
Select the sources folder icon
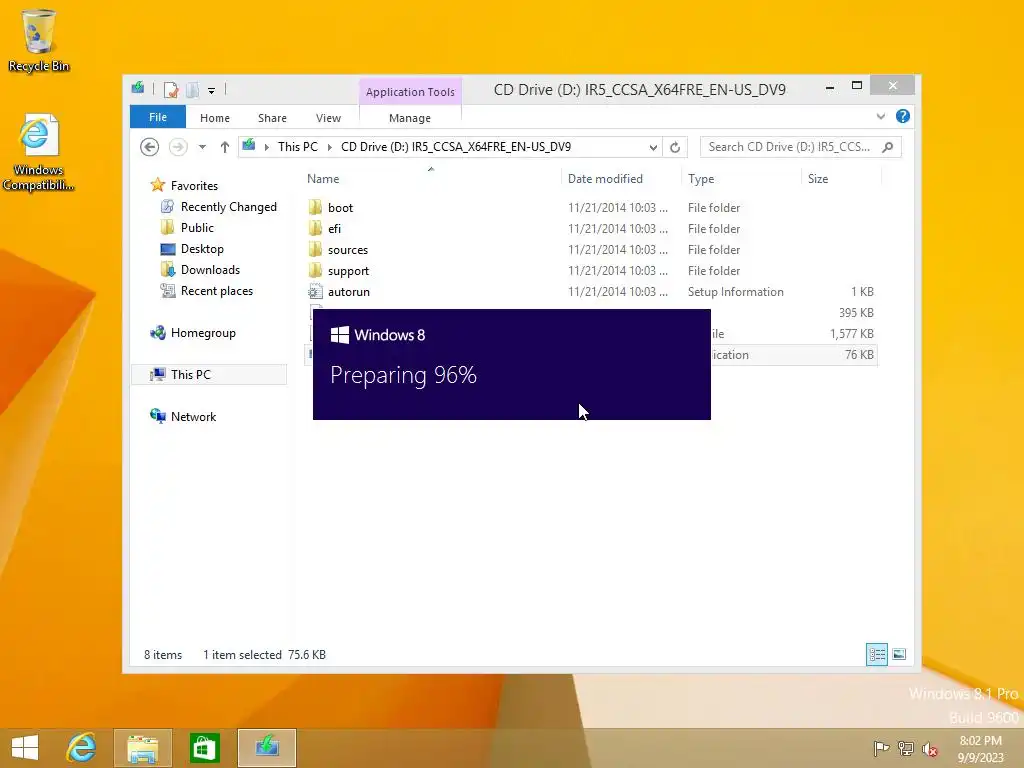[315, 249]
